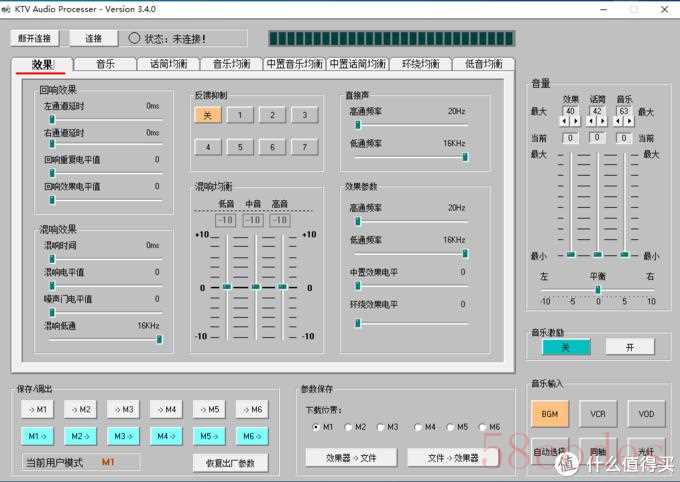Set feedback suppression to 关
The image size is (680, 482).
[208, 115]
